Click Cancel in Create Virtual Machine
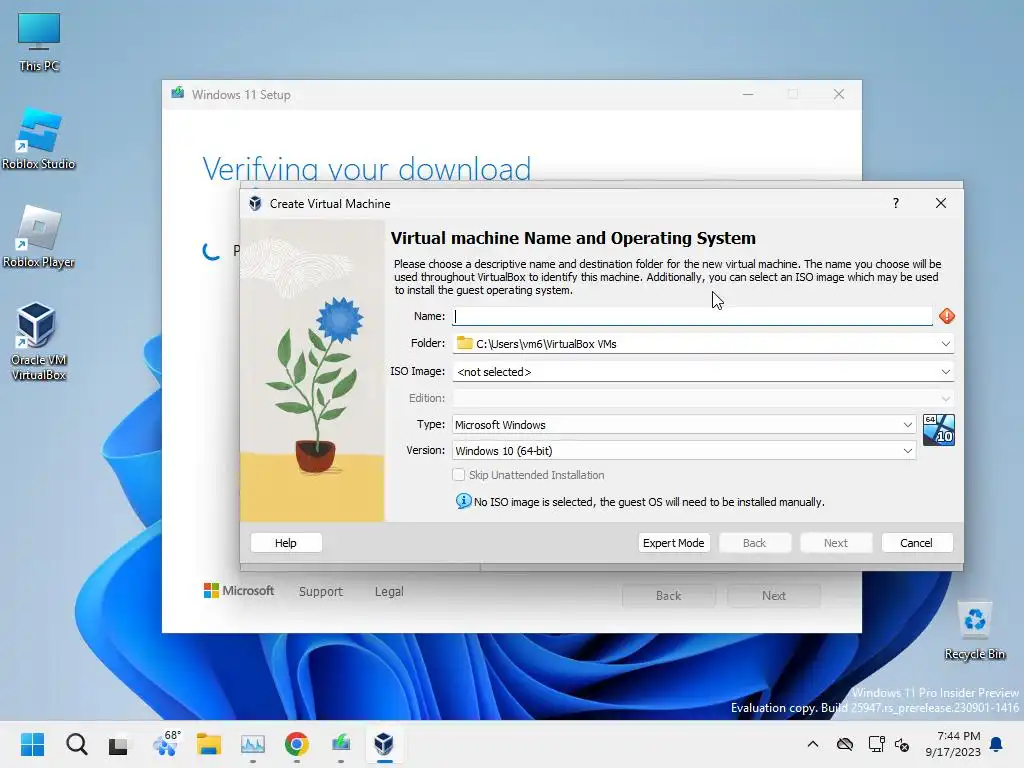 [916, 543]
